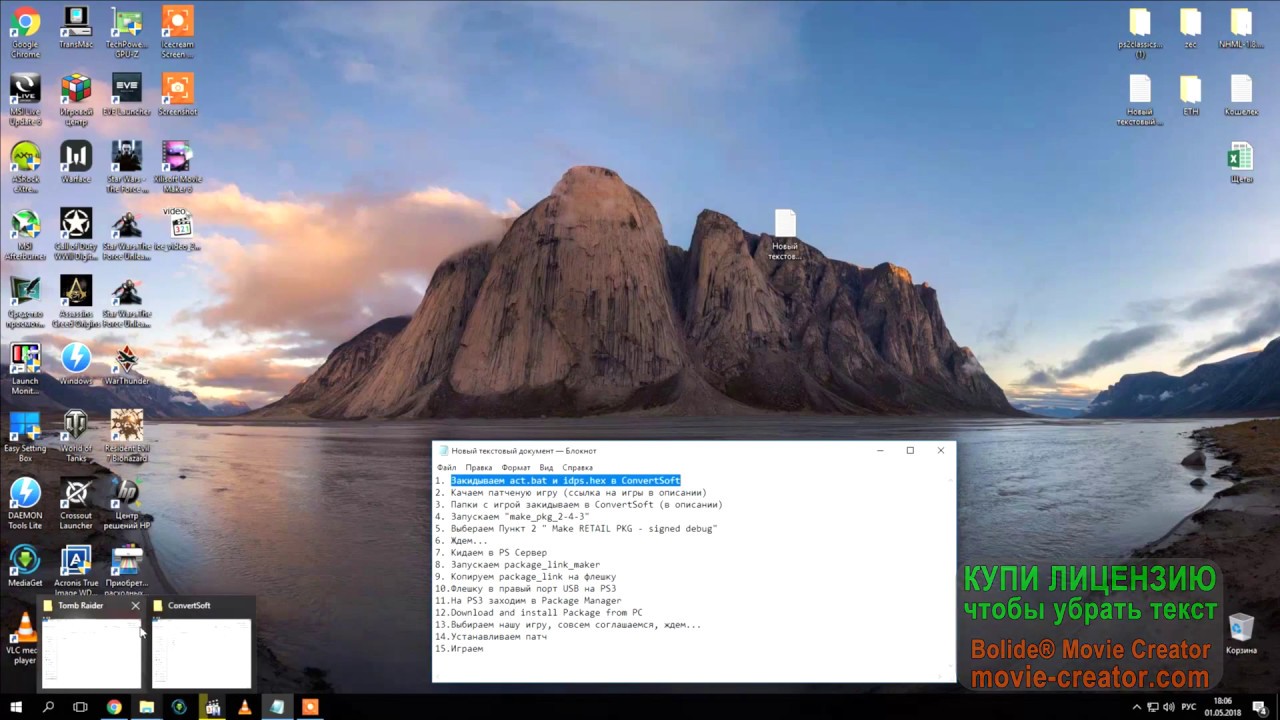Image resolution: width=1280 pixels, height=720 pixels.
Task: Click line 'Запускаем package_link_maker'
Action: pyautogui.click(x=525, y=564)
